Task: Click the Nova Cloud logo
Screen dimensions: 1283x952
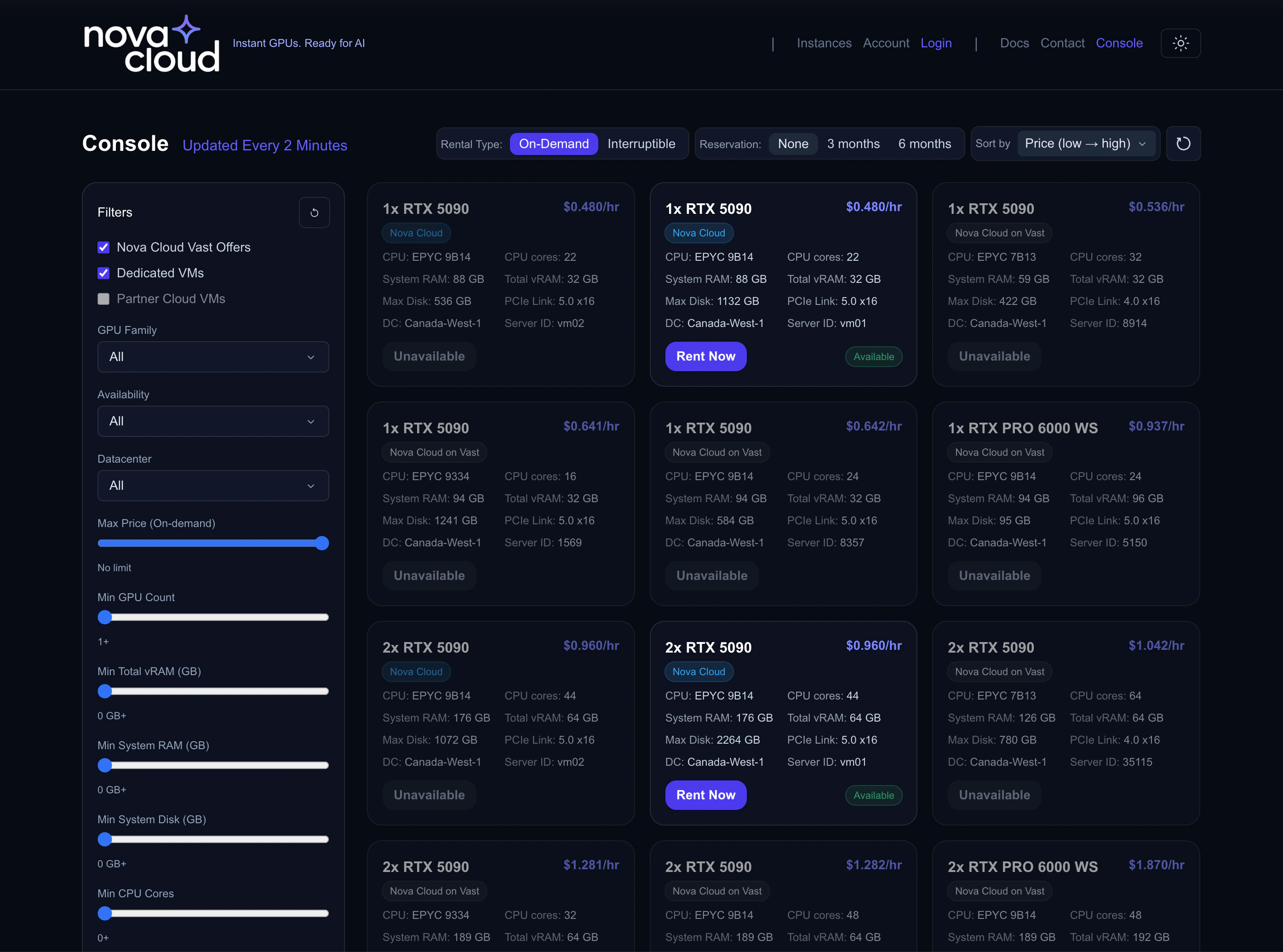Action: 151,44
